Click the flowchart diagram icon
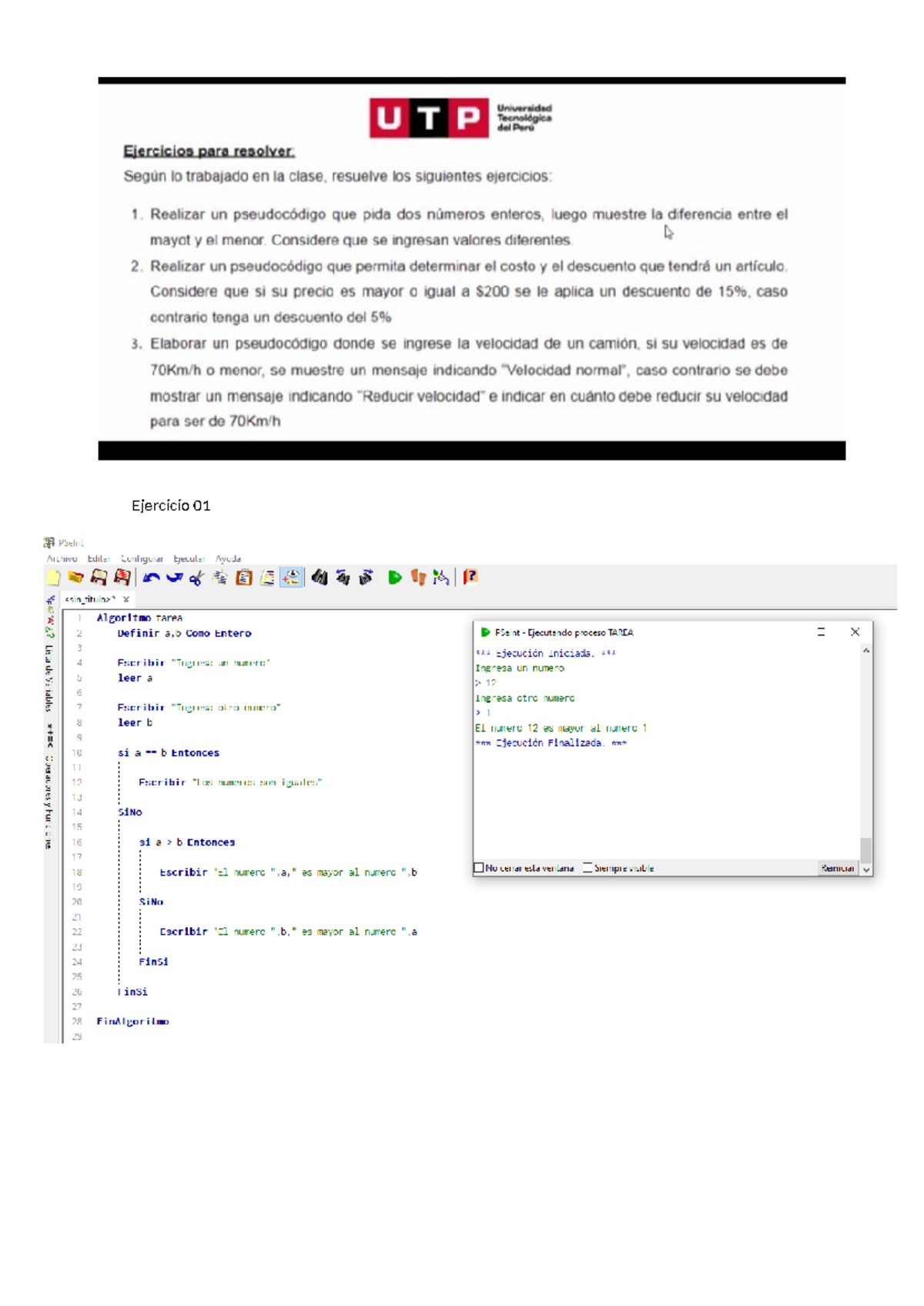 (441, 578)
